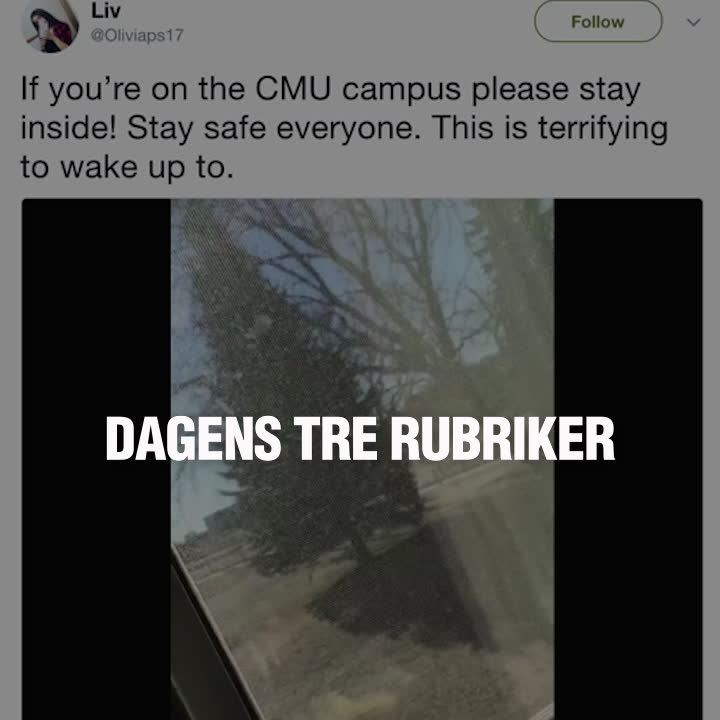Select the display name Liv
The image size is (720, 720).
click(106, 11)
